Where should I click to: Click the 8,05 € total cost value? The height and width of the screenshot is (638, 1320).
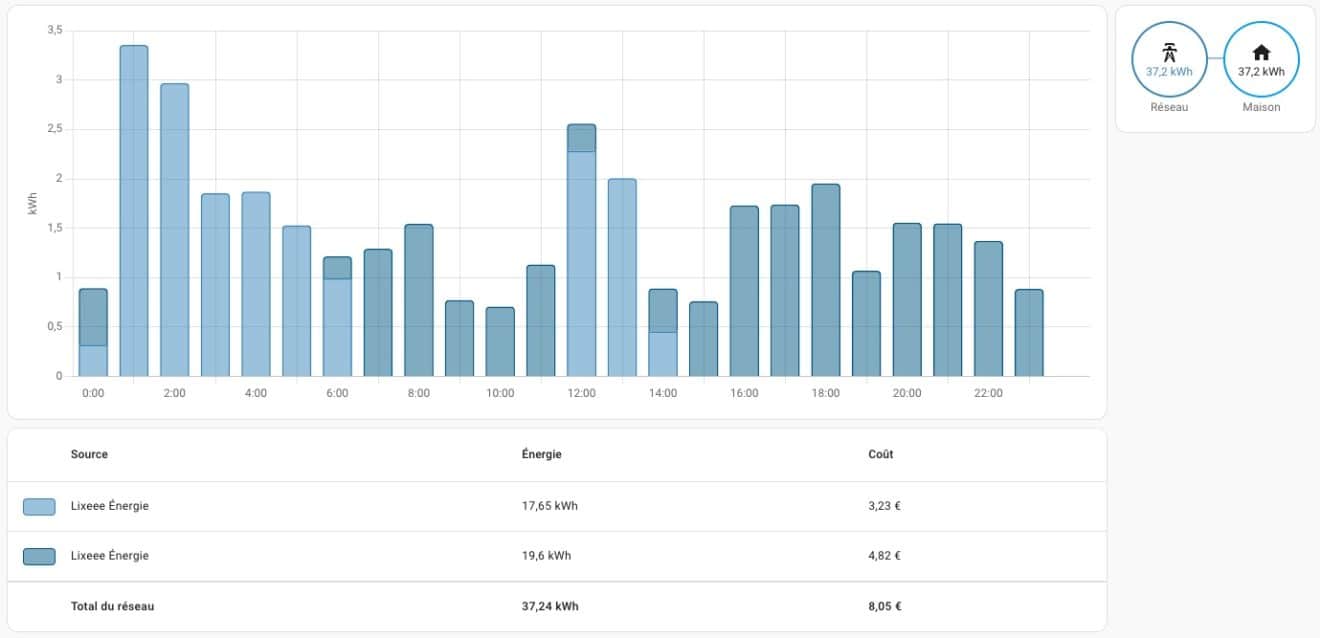(x=884, y=606)
